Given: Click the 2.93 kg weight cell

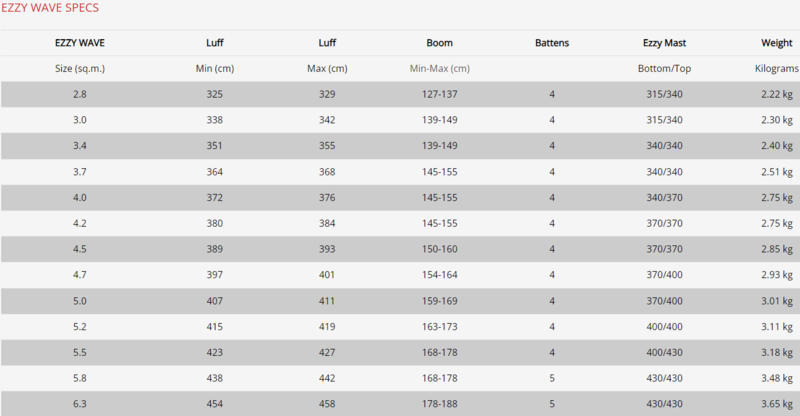Looking at the screenshot, I should [777, 275].
